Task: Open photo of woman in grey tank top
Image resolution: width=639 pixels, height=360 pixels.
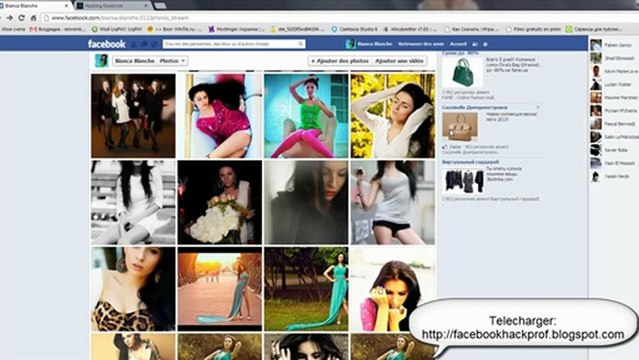Action: [392, 202]
